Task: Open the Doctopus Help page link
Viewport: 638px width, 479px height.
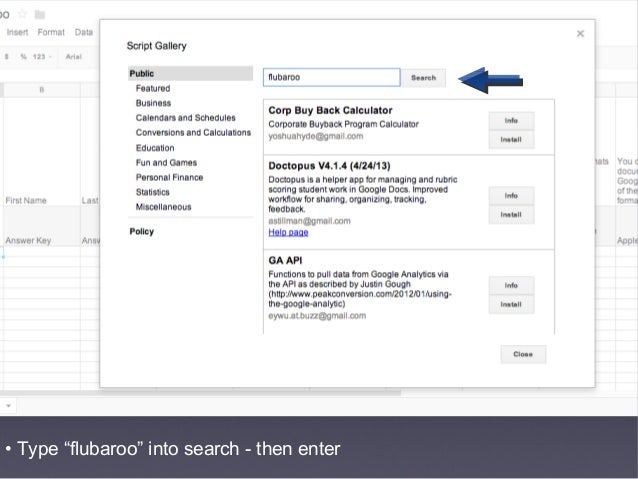Action: (x=288, y=232)
